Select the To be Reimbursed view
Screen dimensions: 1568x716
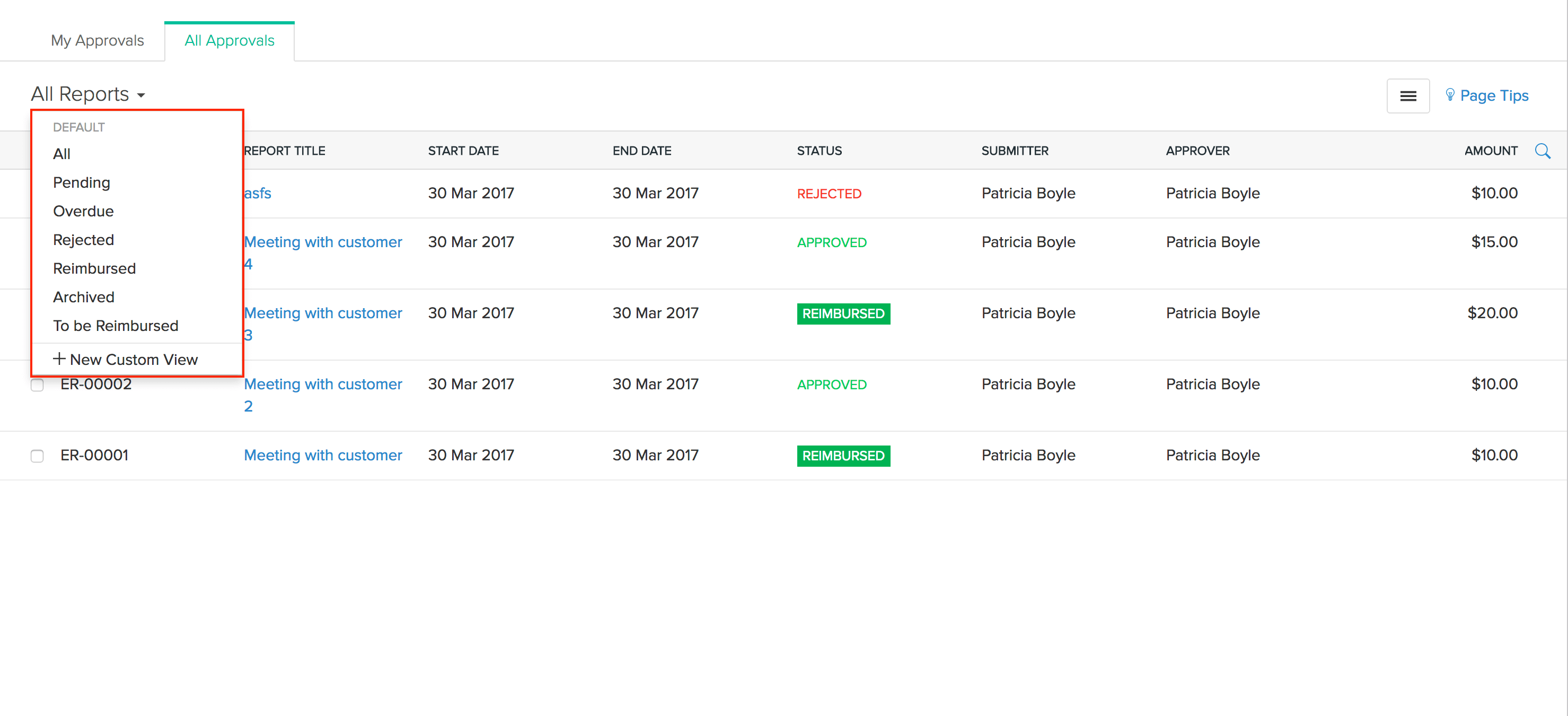click(115, 326)
